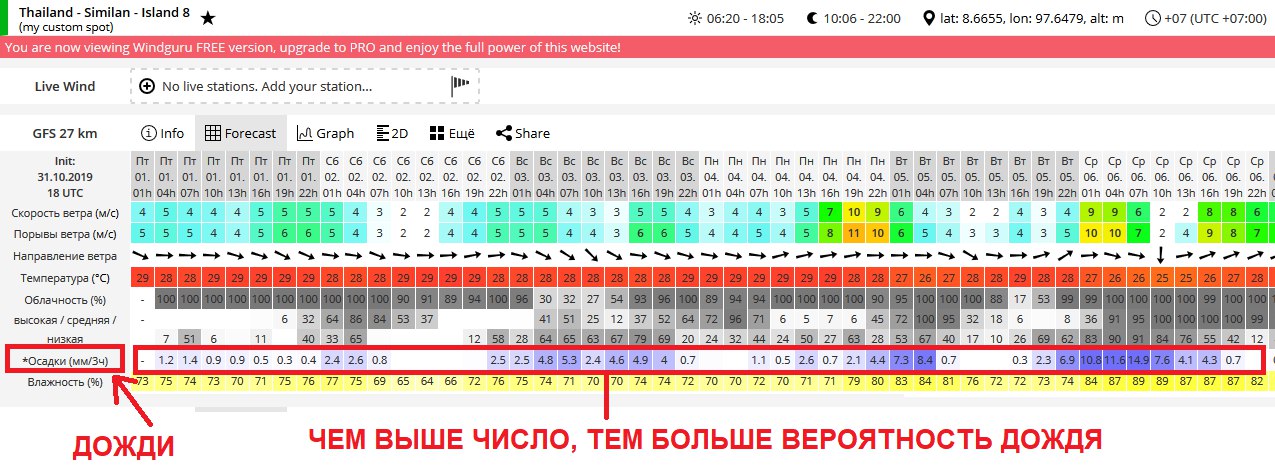Click the upgrade to PRO banner
The height and width of the screenshot is (476, 1275).
pyautogui.click(x=637, y=47)
